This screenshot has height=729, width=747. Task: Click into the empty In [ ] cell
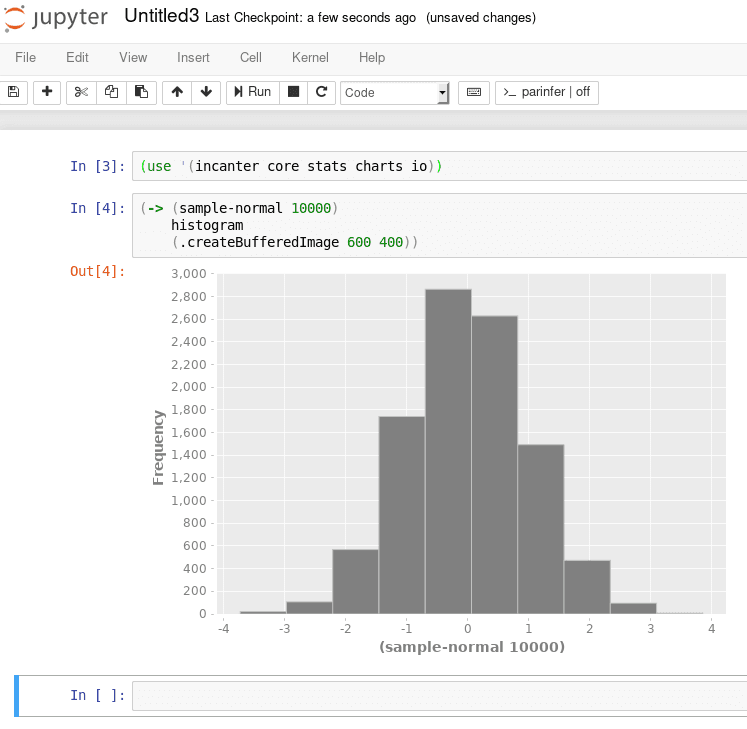click(x=439, y=696)
